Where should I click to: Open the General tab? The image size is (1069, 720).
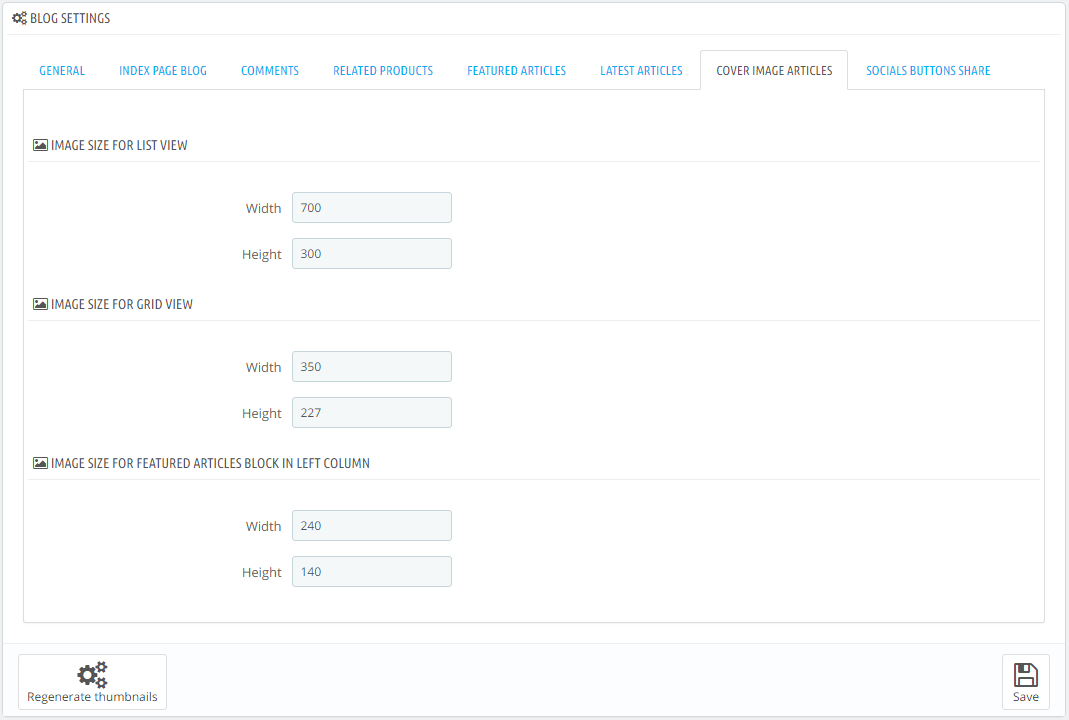click(x=62, y=70)
